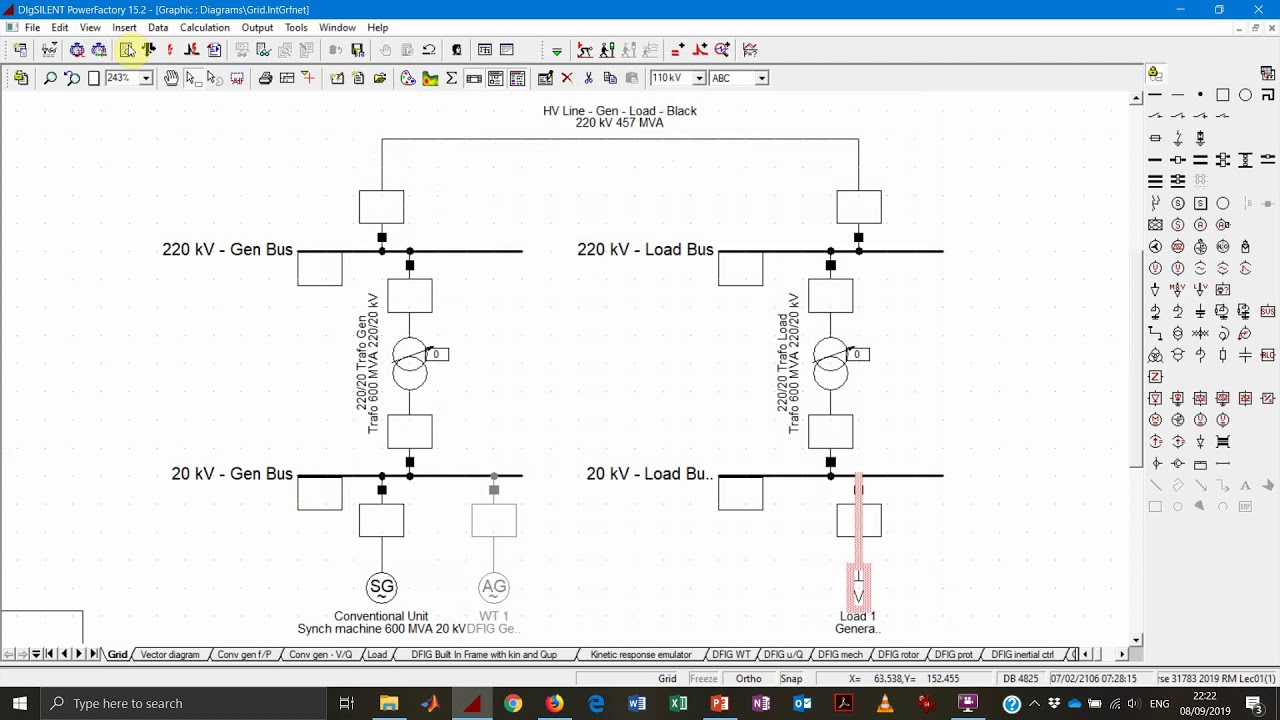
Task: Switch to the DFIG mech tab
Action: click(x=840, y=655)
